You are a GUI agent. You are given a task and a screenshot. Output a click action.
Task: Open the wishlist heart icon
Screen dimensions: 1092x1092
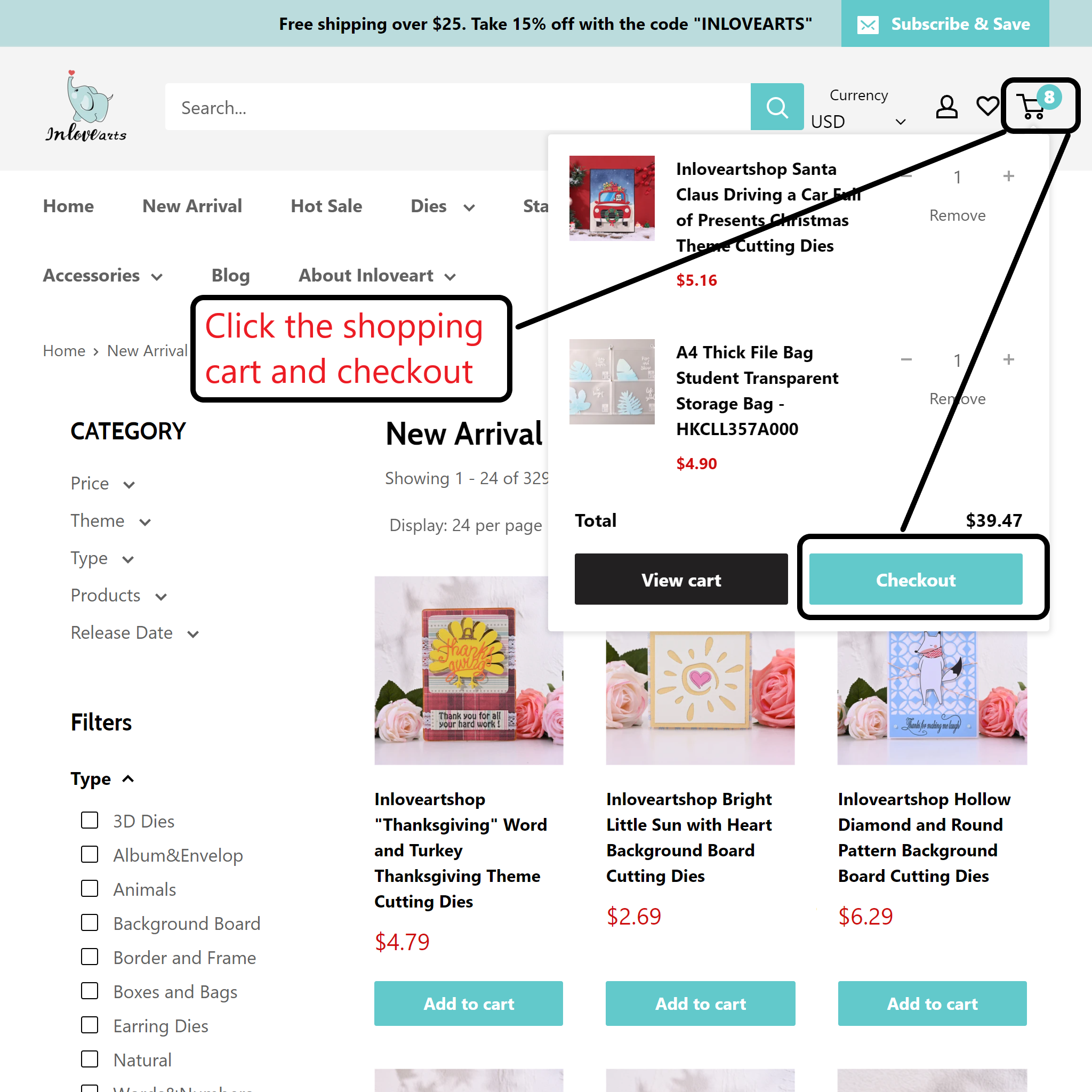coord(987,106)
